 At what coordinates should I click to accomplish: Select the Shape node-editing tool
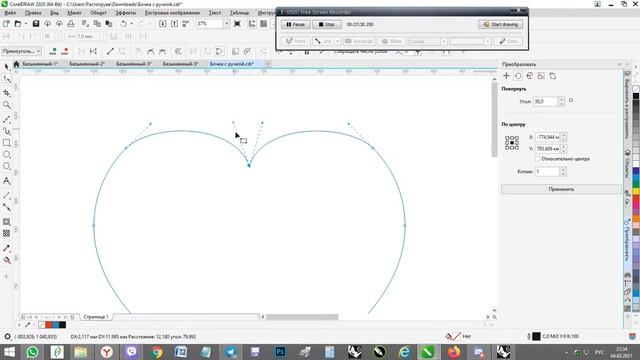[7, 79]
